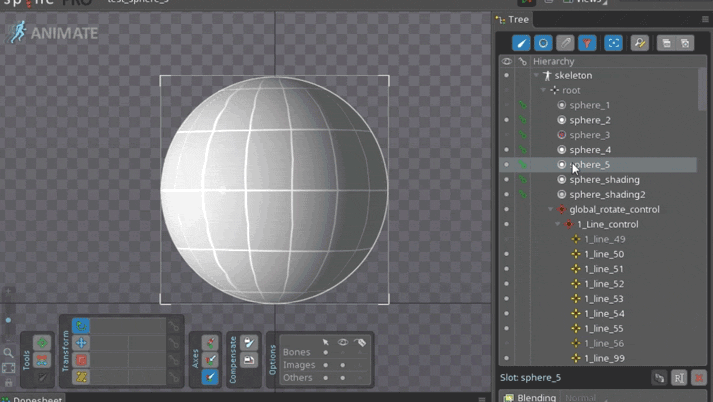Screen dimensions: 713x402
Task: Switch to the Tree panel tab
Action: (x=512, y=19)
